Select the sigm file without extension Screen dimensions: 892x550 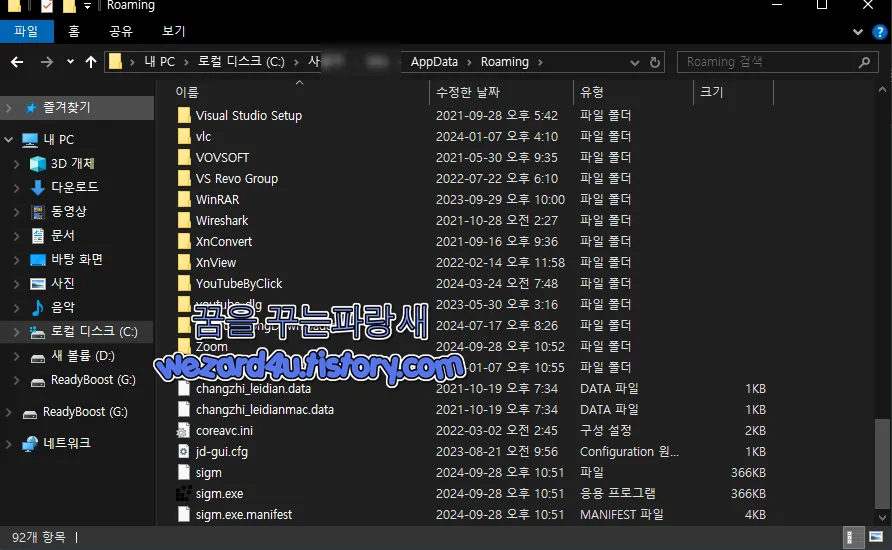(208, 473)
